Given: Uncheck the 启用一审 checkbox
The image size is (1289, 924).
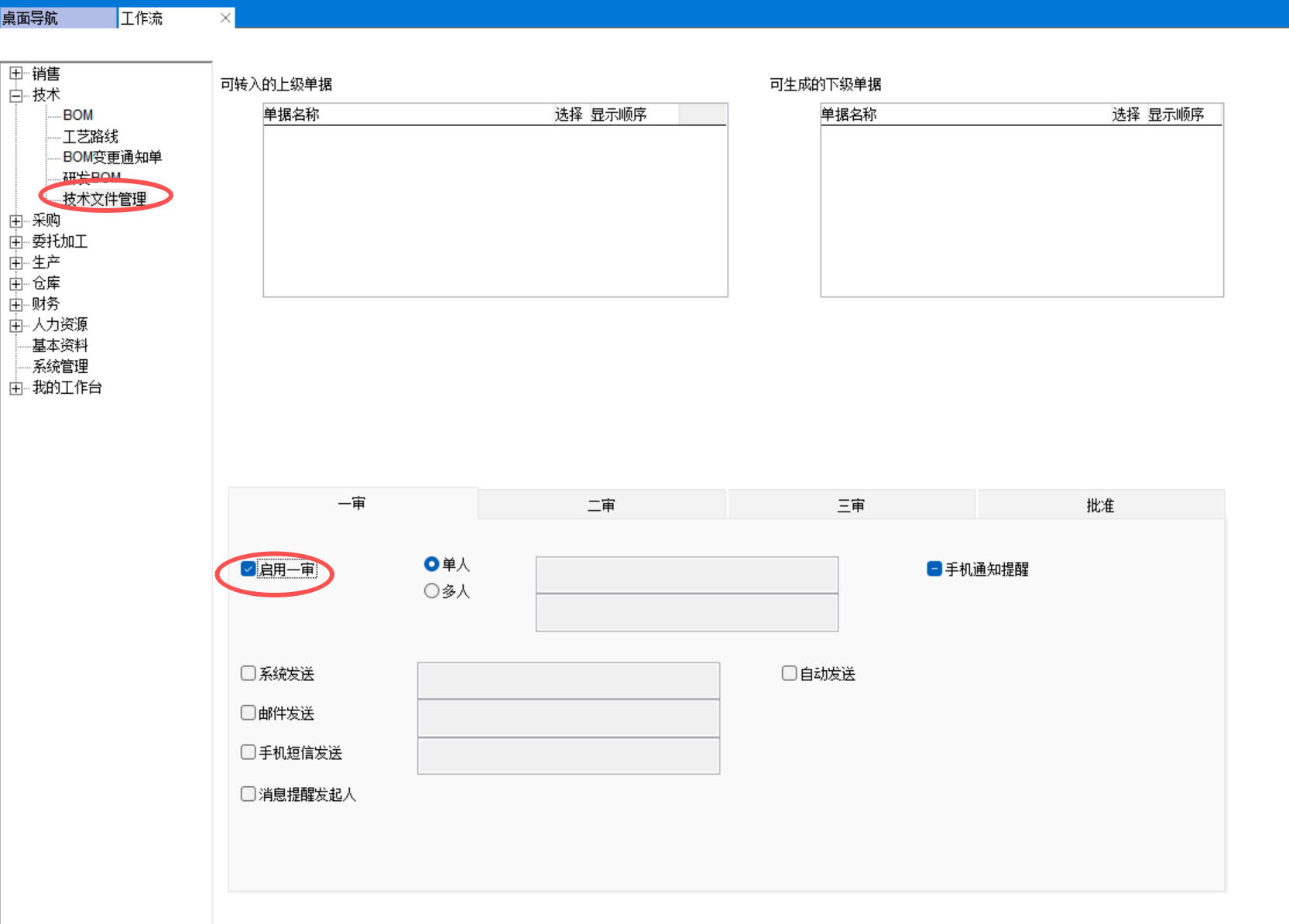Looking at the screenshot, I should tap(249, 569).
